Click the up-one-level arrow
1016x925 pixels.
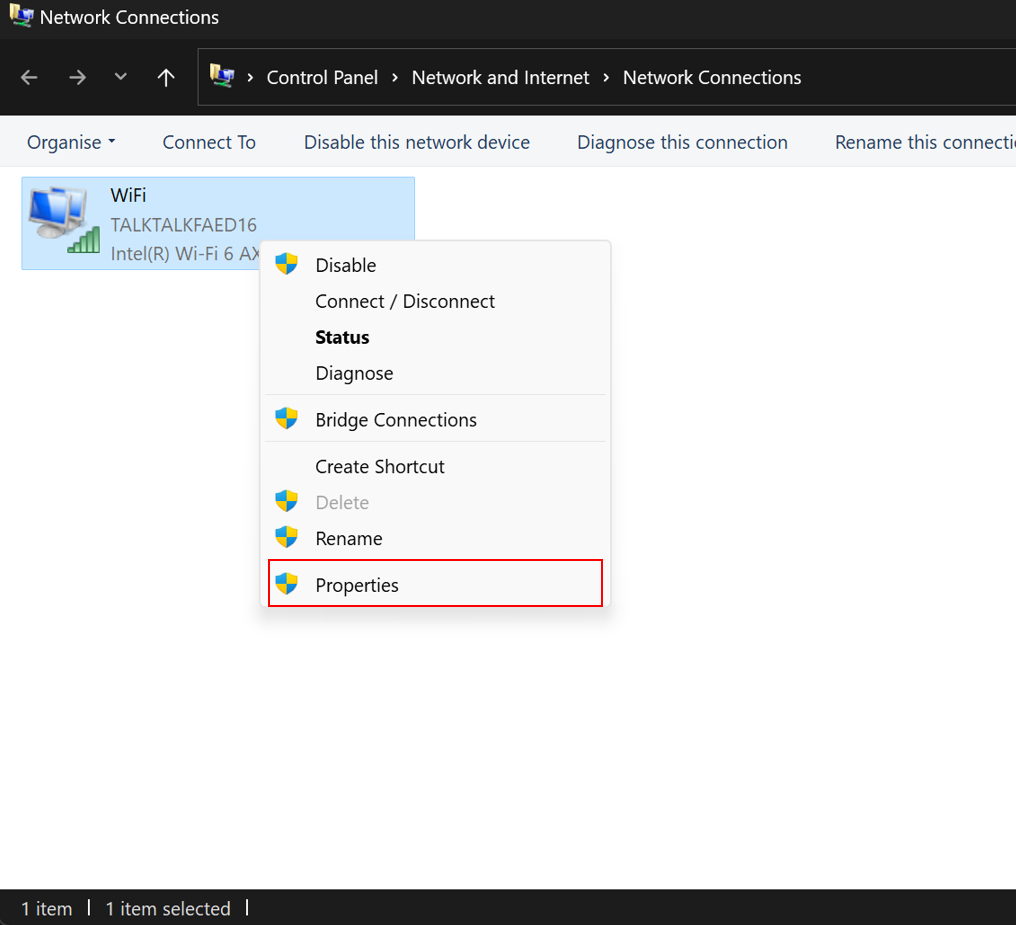[x=166, y=78]
